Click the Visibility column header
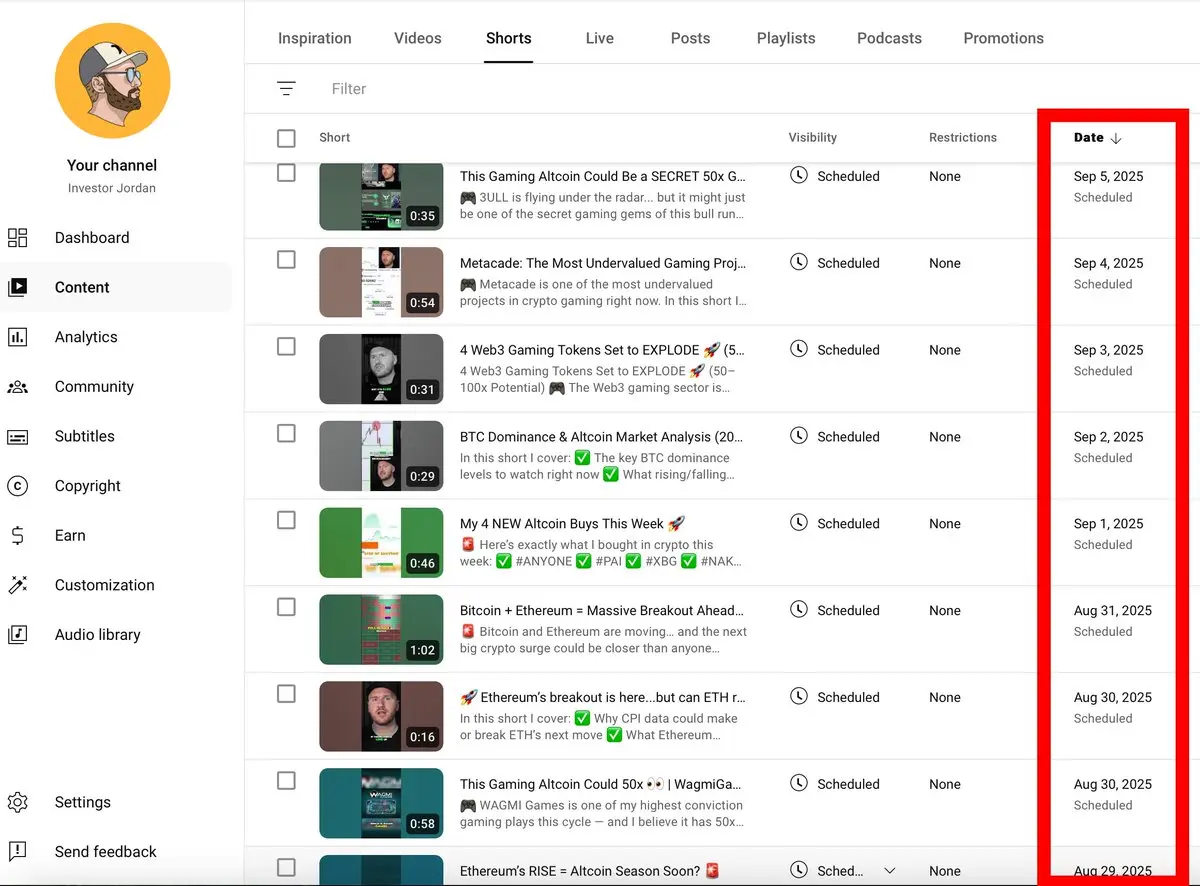 pos(813,138)
